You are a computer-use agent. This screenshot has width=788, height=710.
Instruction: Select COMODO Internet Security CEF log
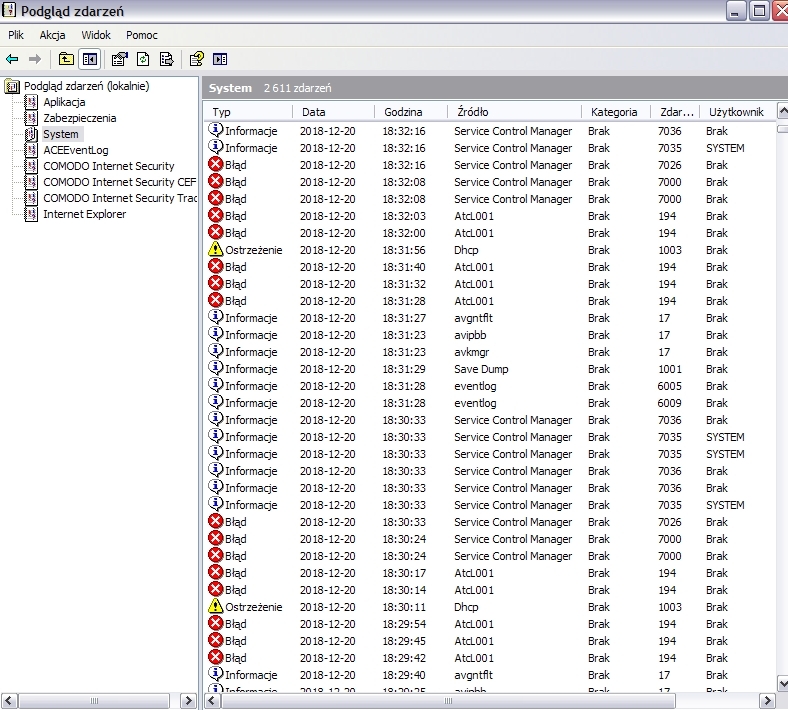point(120,182)
